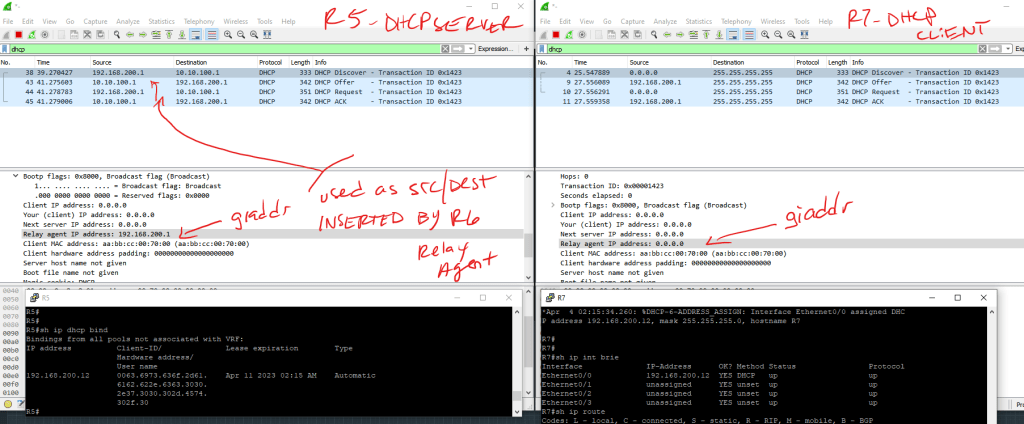Click filter bookmark icon in R7 window
This screenshot has width=1024, height=424.
tap(544, 48)
